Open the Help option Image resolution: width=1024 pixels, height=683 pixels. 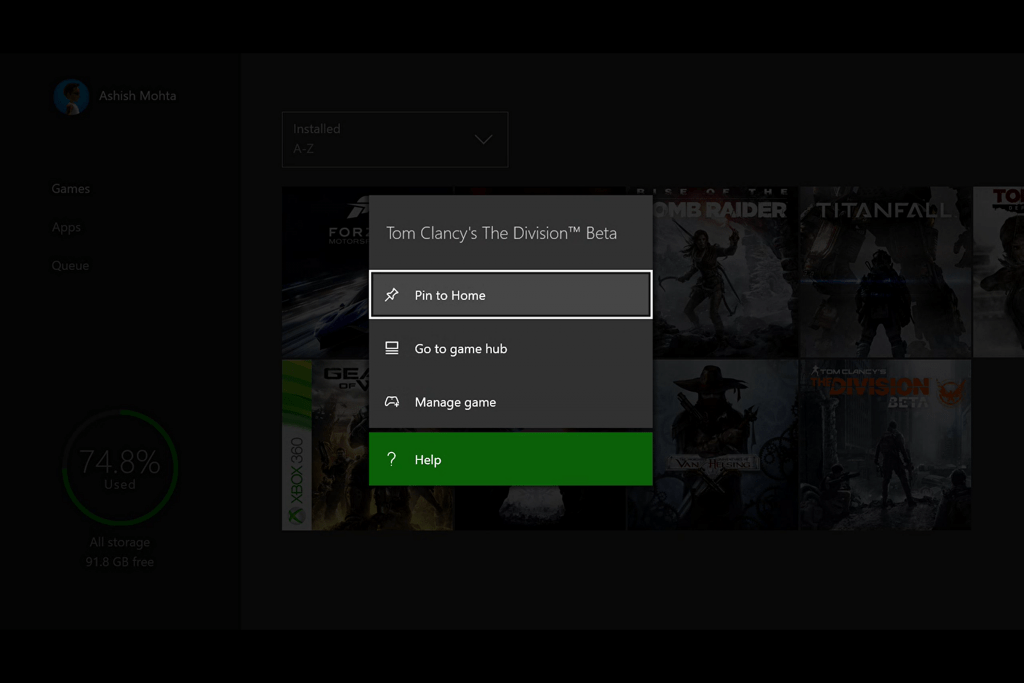(x=510, y=458)
